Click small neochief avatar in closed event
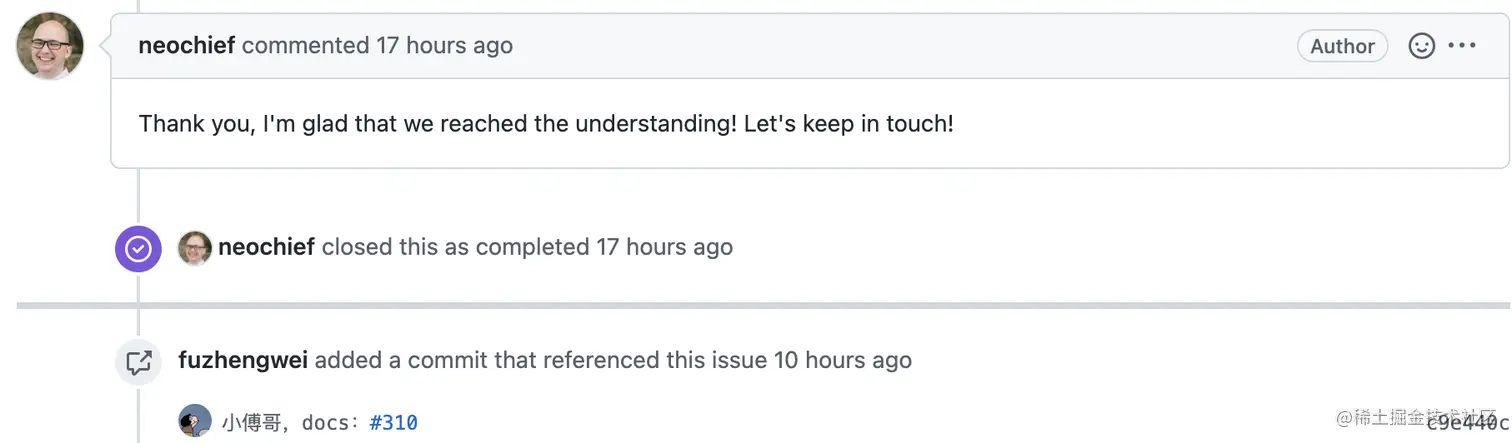 (195, 248)
